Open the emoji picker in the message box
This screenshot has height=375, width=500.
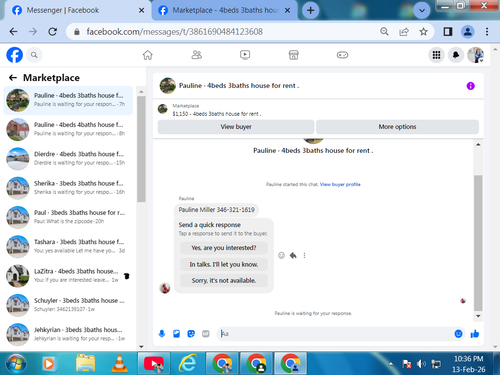(x=458, y=334)
